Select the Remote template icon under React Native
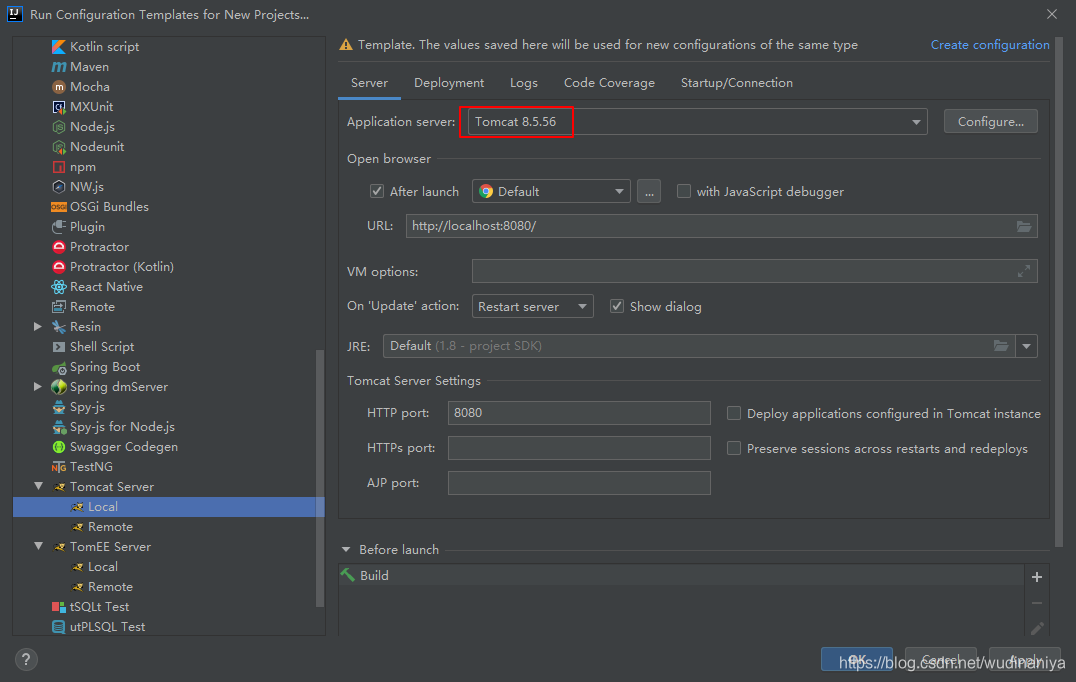This screenshot has width=1076, height=682. pyautogui.click(x=59, y=307)
